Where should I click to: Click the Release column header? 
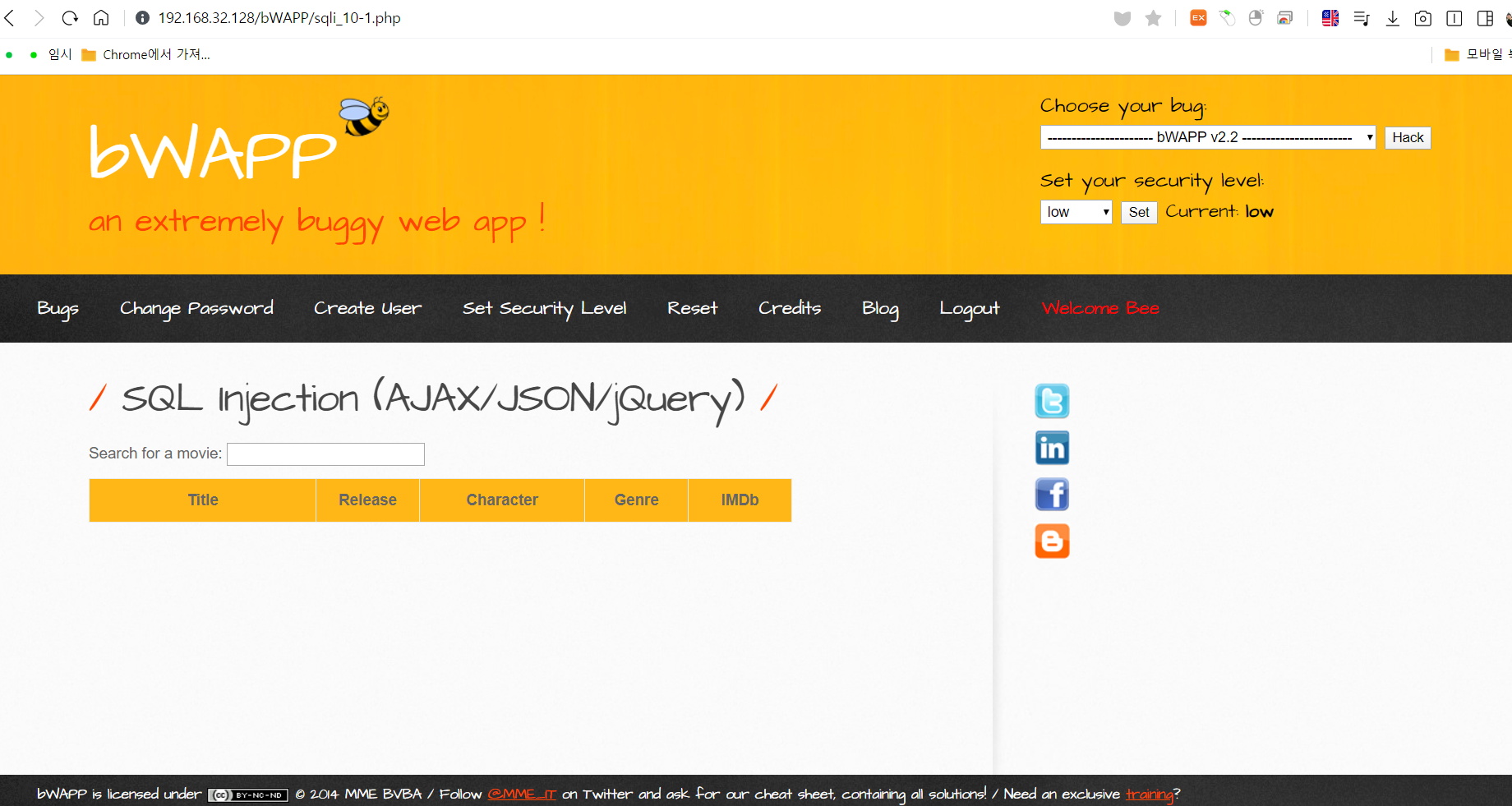click(x=367, y=500)
